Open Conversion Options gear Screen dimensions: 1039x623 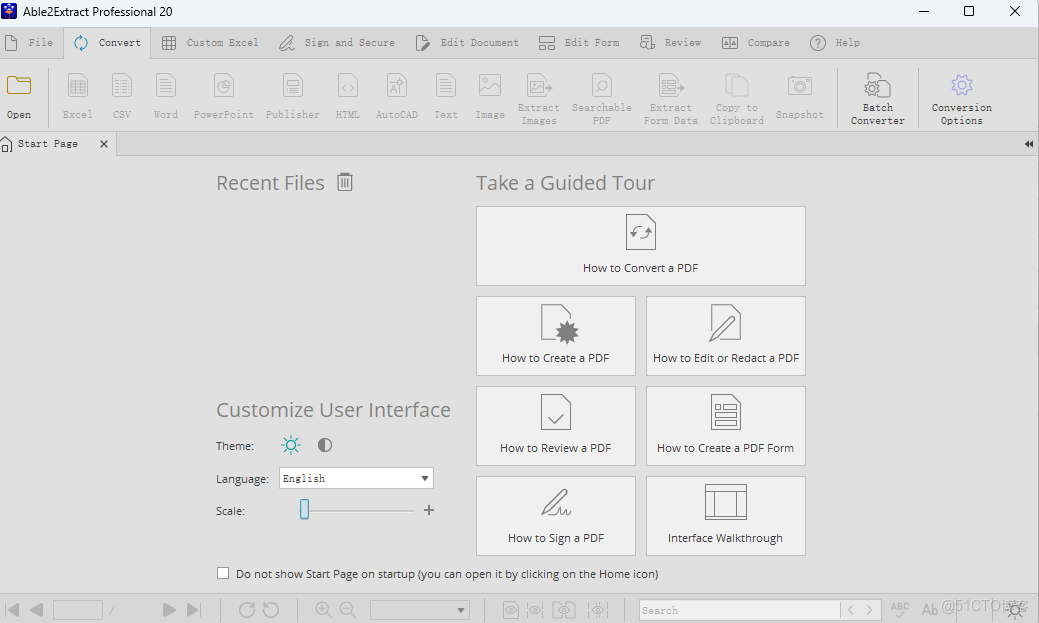(x=961, y=97)
